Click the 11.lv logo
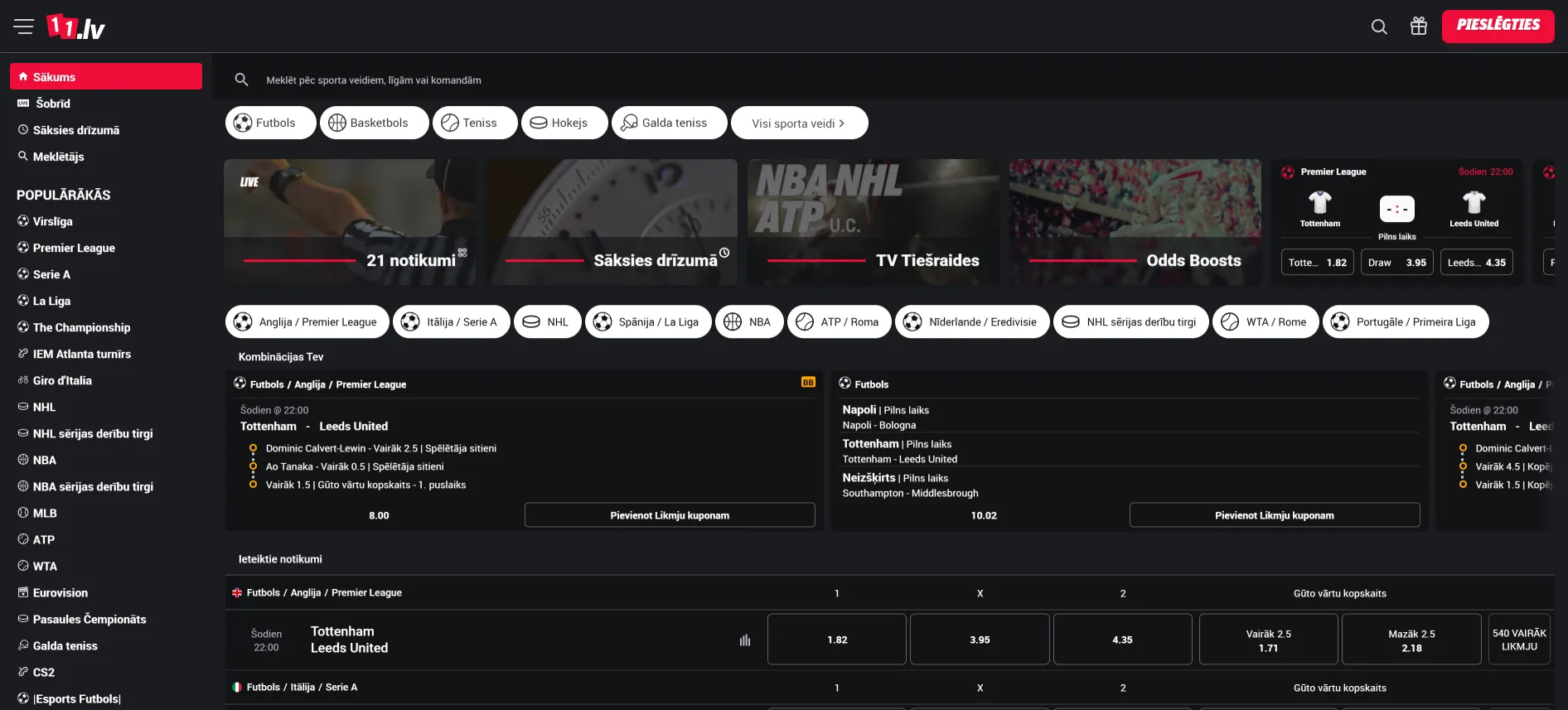 pos(75,27)
